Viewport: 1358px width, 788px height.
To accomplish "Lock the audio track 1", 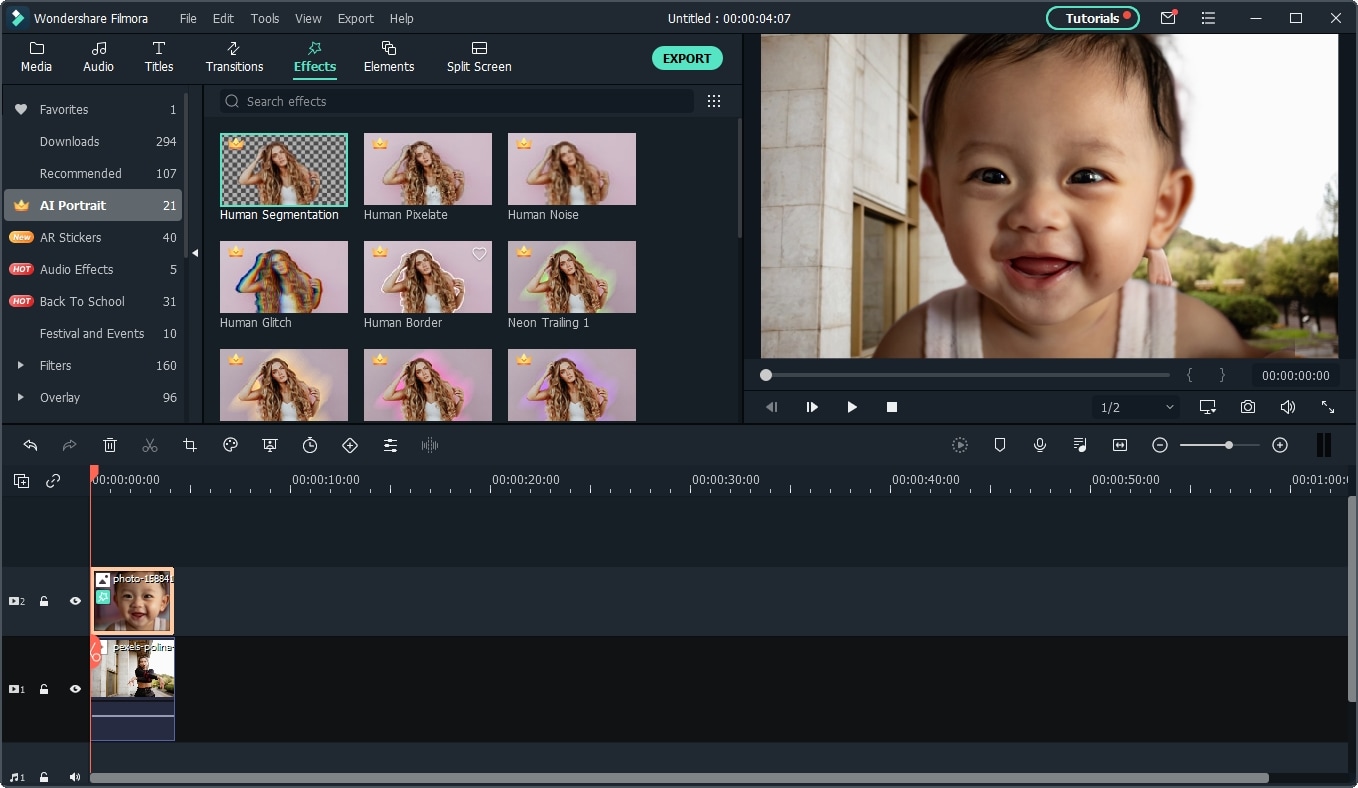I will click(x=44, y=777).
